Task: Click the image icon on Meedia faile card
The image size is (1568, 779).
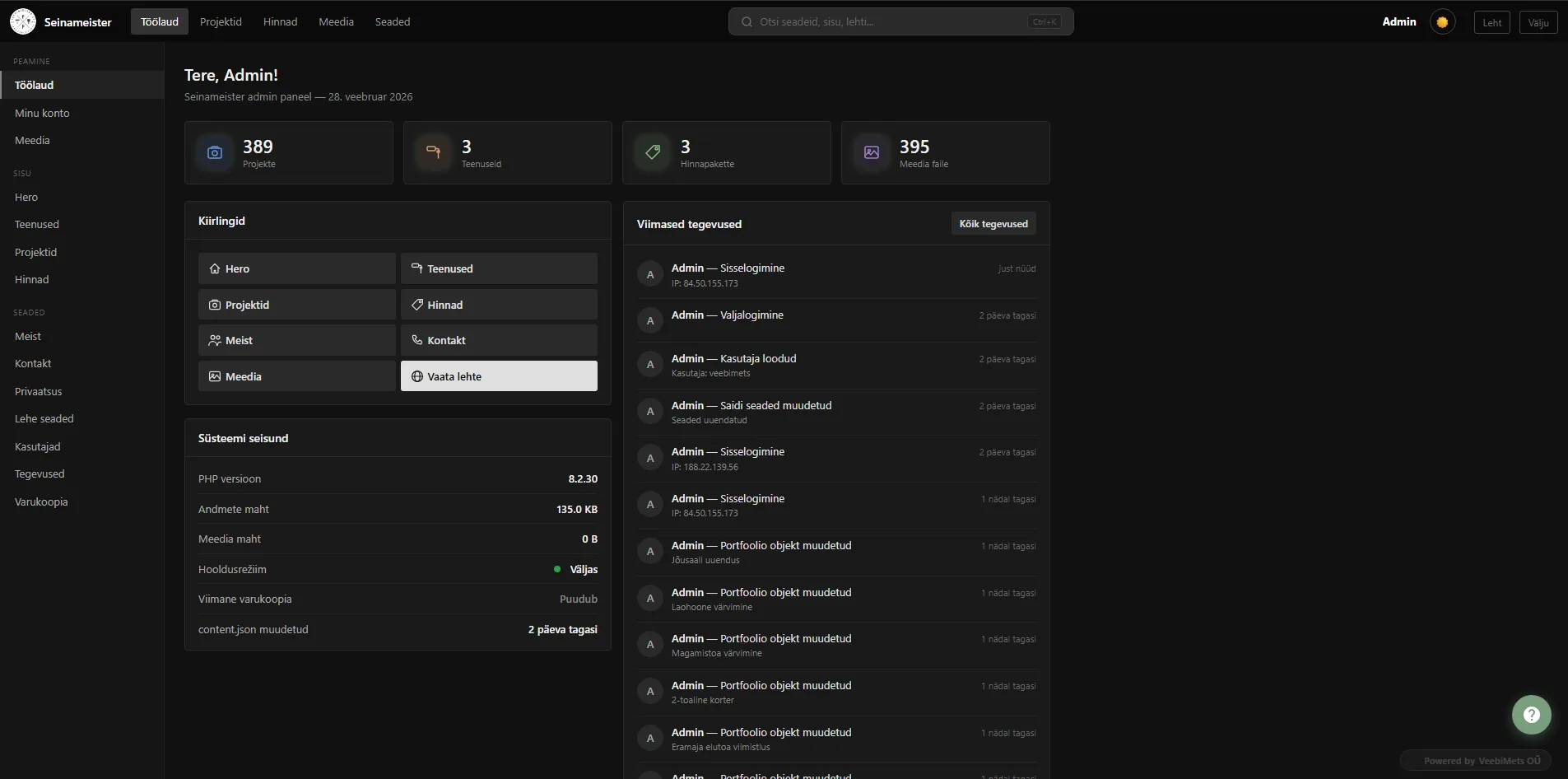Action: 872,152
